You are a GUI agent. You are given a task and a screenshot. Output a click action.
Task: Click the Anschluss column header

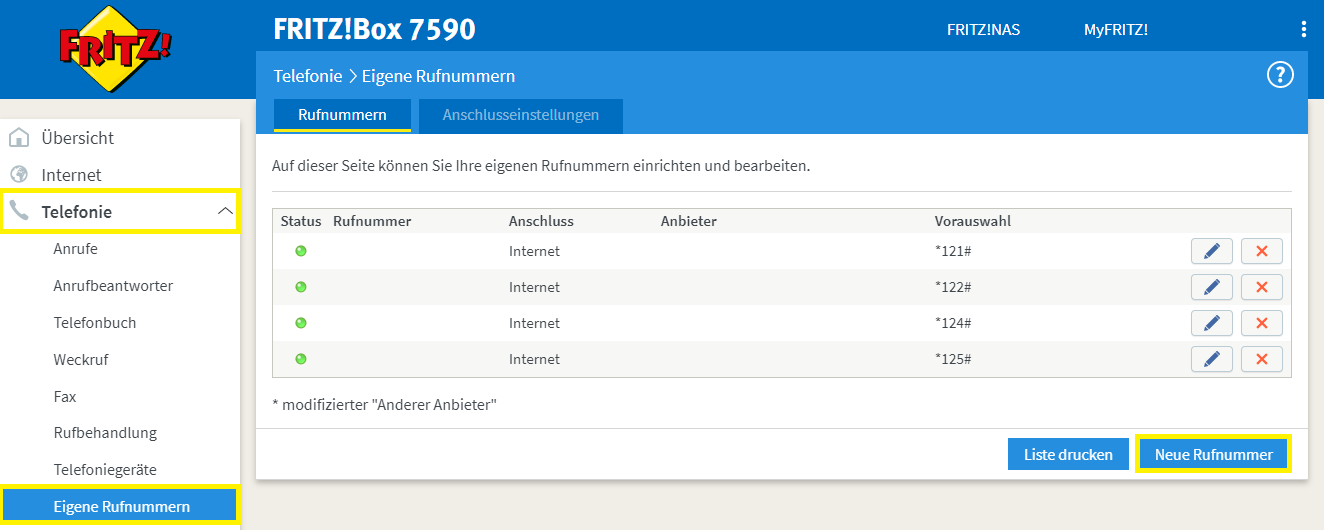click(x=541, y=221)
